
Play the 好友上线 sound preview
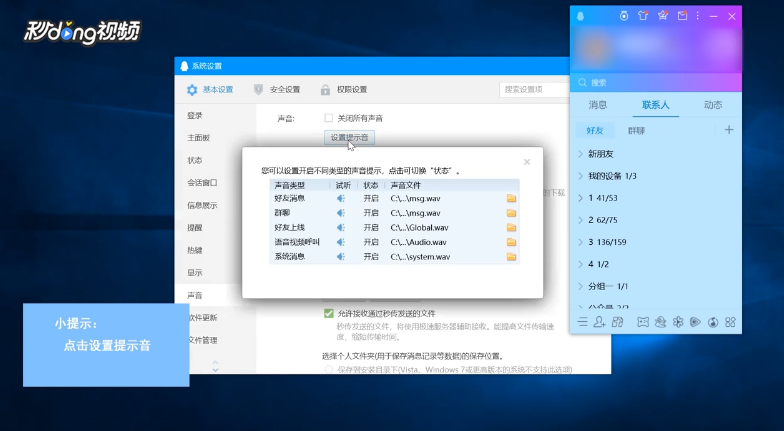341,228
